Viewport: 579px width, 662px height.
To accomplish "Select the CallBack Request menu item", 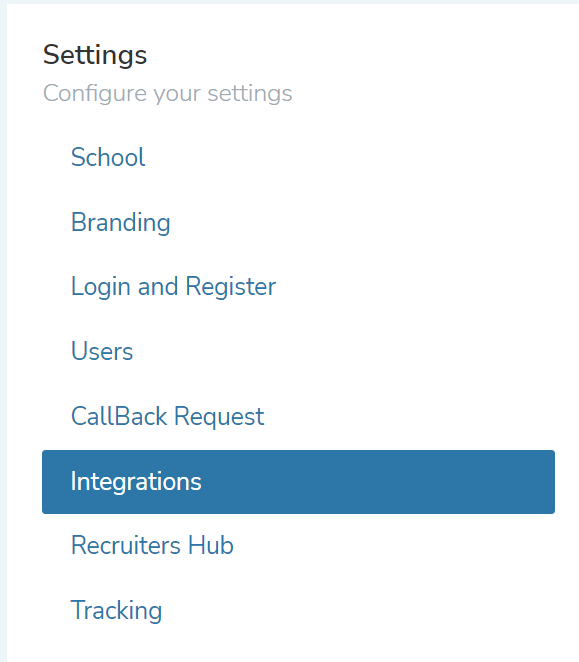I will [298, 416].
